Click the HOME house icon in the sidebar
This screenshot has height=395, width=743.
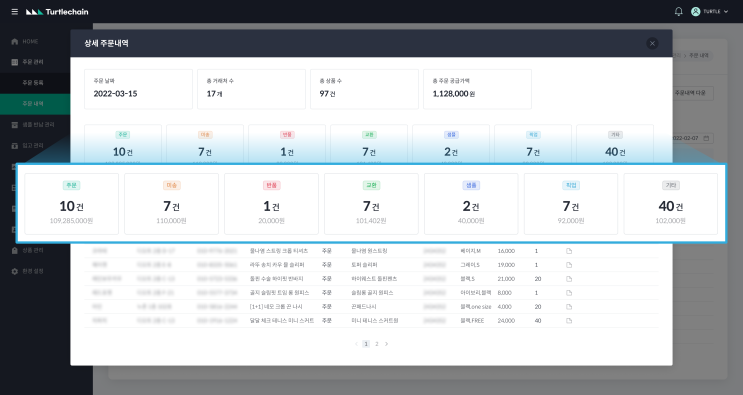[15, 41]
